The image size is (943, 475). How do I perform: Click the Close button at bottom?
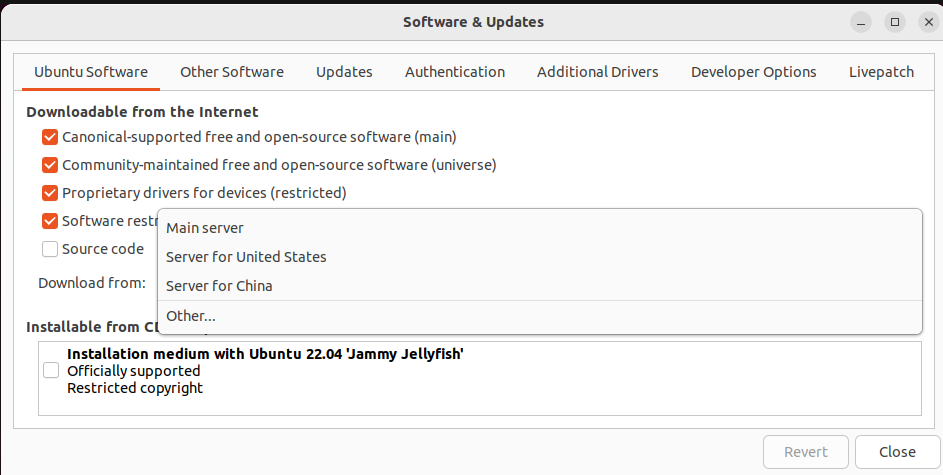pos(897,452)
